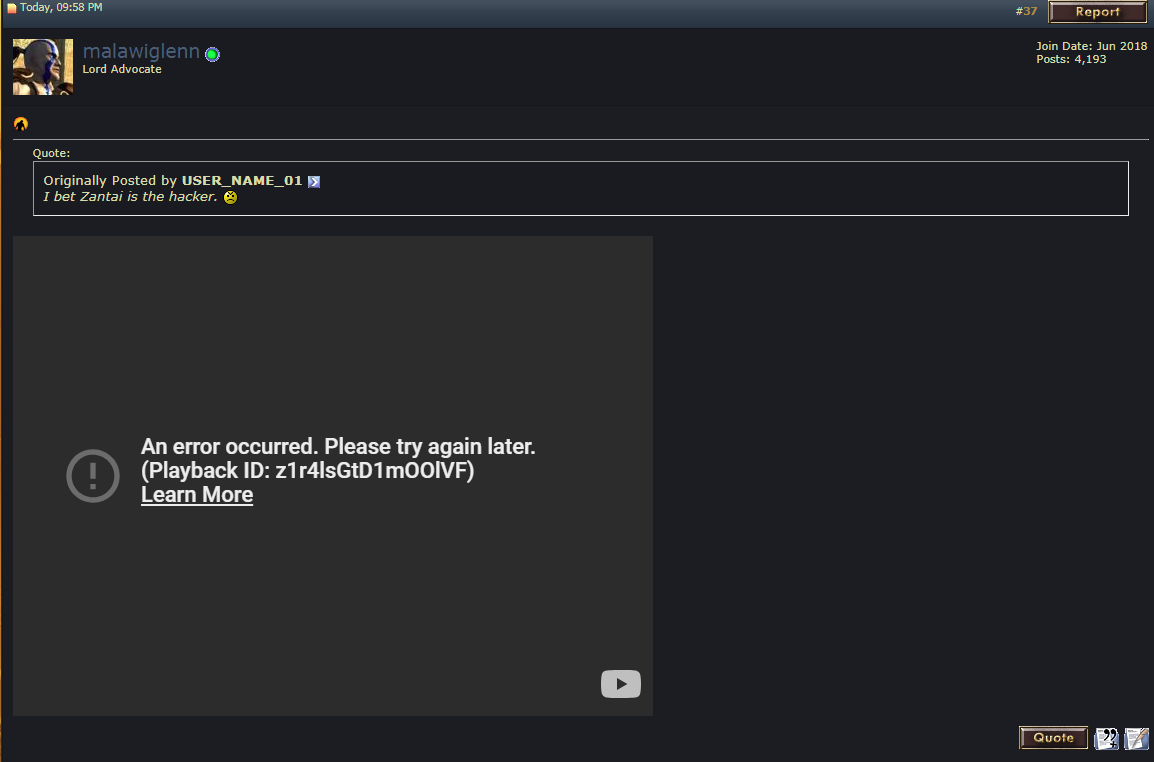The width and height of the screenshot is (1154, 762).
Task: Open the post #37 permalink
Action: tap(1026, 11)
